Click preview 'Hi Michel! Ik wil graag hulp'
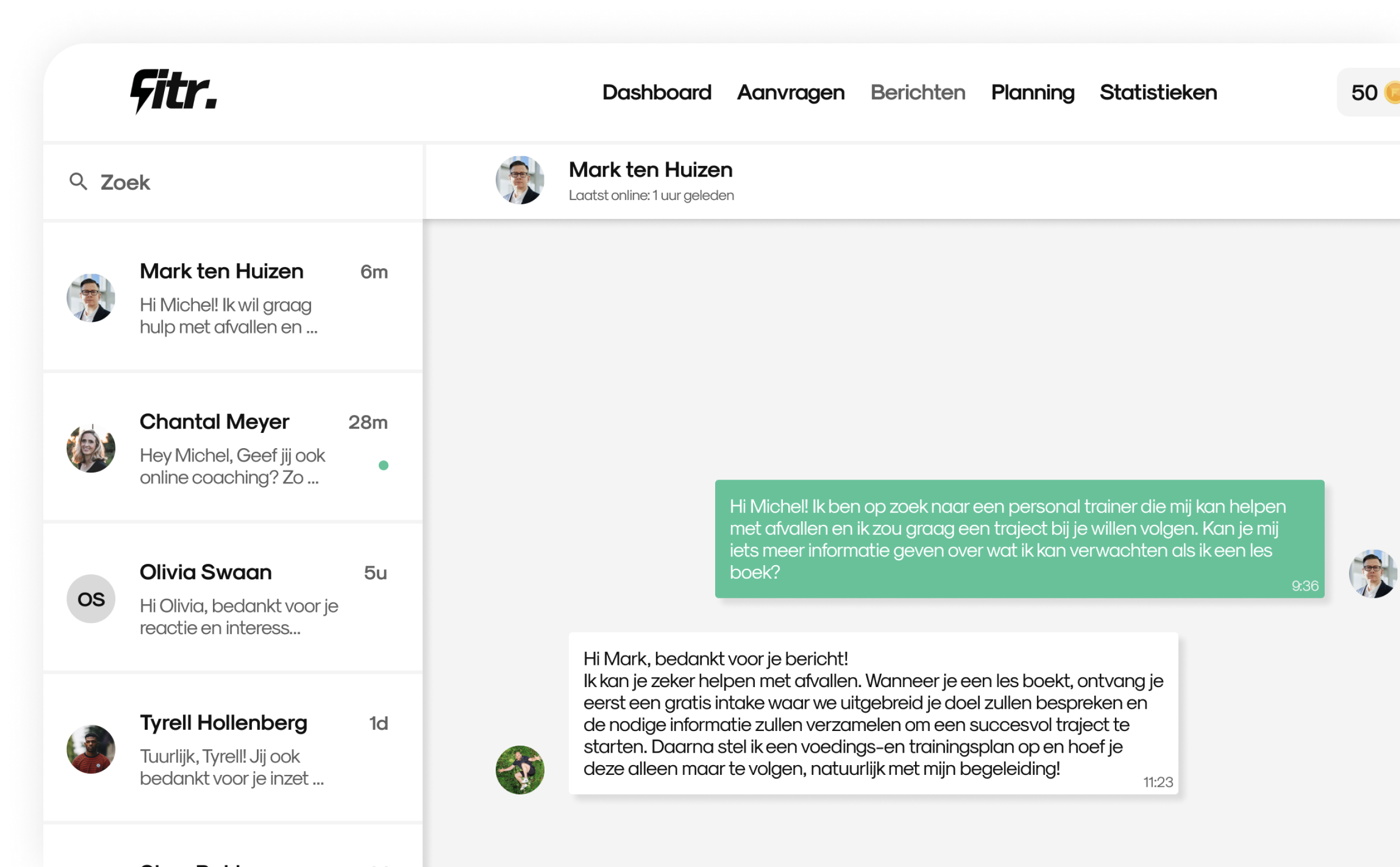Image resolution: width=1400 pixels, height=867 pixels. 229,316
